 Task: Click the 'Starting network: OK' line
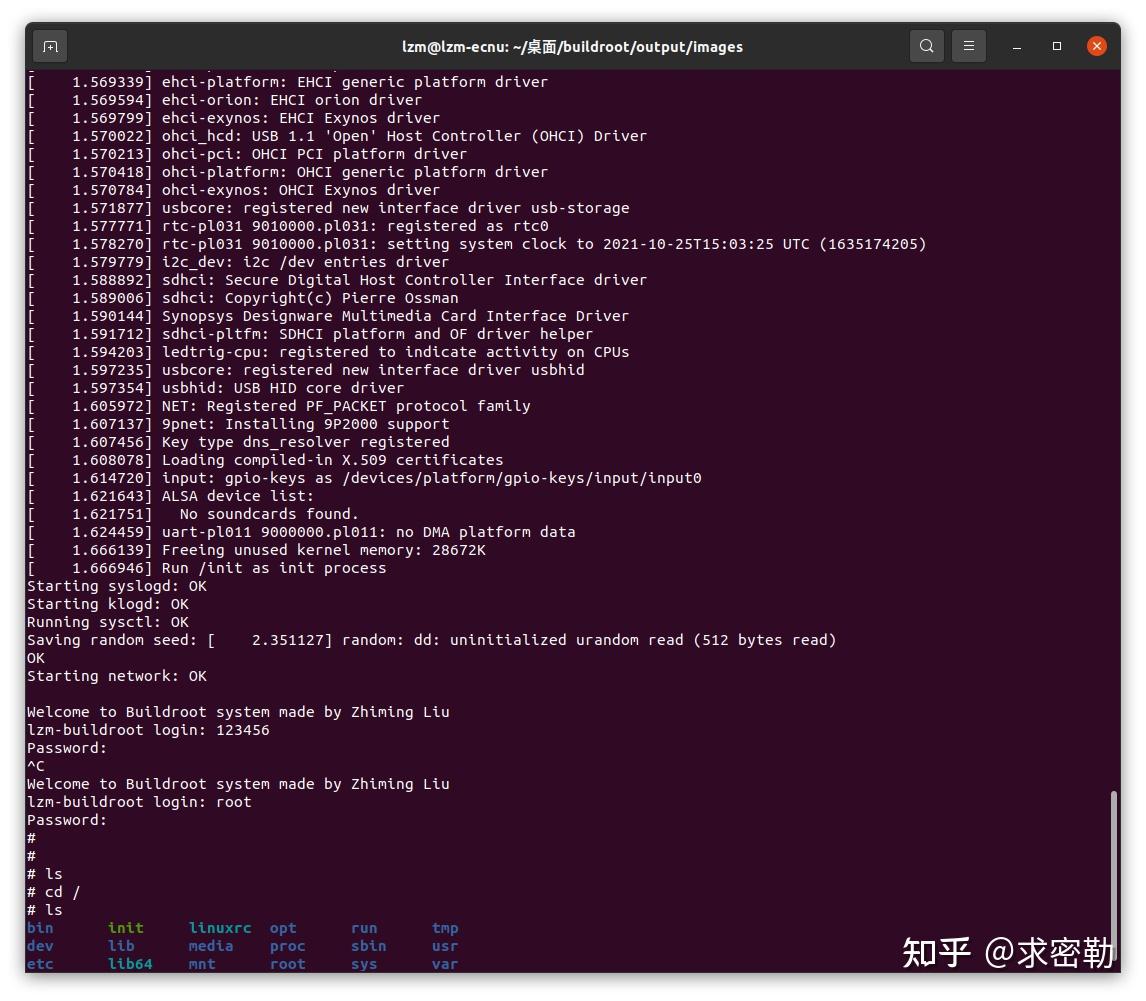(x=116, y=676)
